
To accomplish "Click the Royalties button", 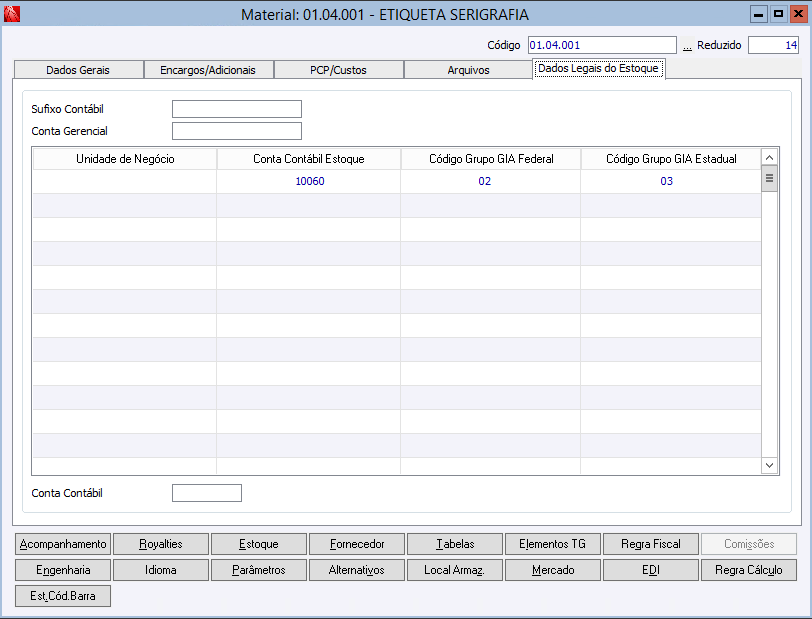I will (161, 544).
